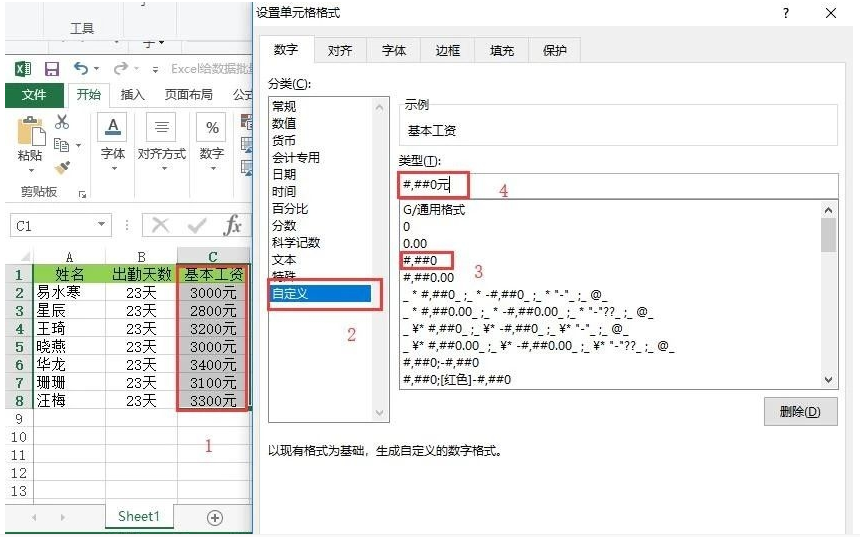Open the 文件 File tab
This screenshot has height=537, width=860.
pyautogui.click(x=34, y=95)
